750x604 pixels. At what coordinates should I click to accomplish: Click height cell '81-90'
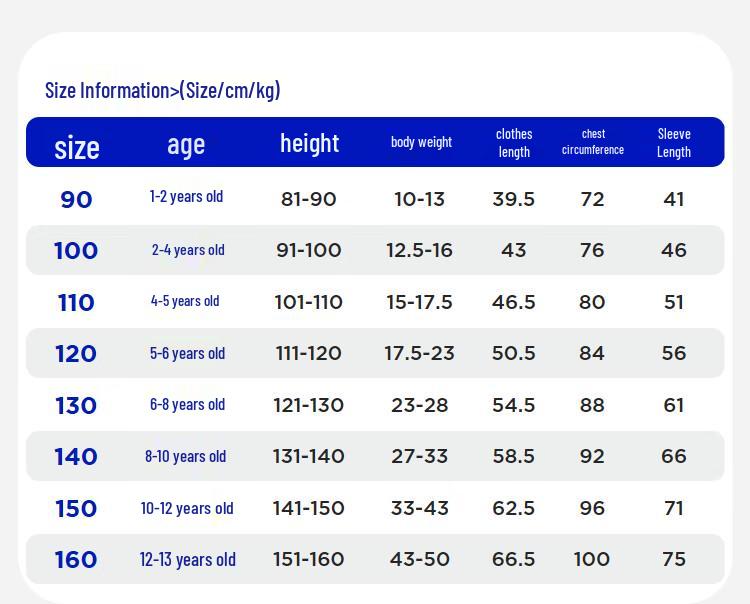[309, 199]
